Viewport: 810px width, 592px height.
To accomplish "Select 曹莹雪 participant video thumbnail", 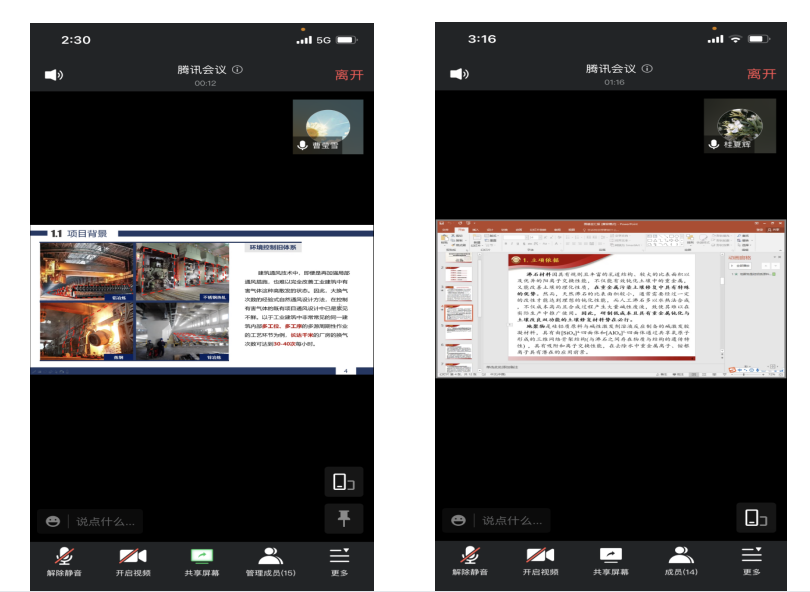I will coord(328,127).
